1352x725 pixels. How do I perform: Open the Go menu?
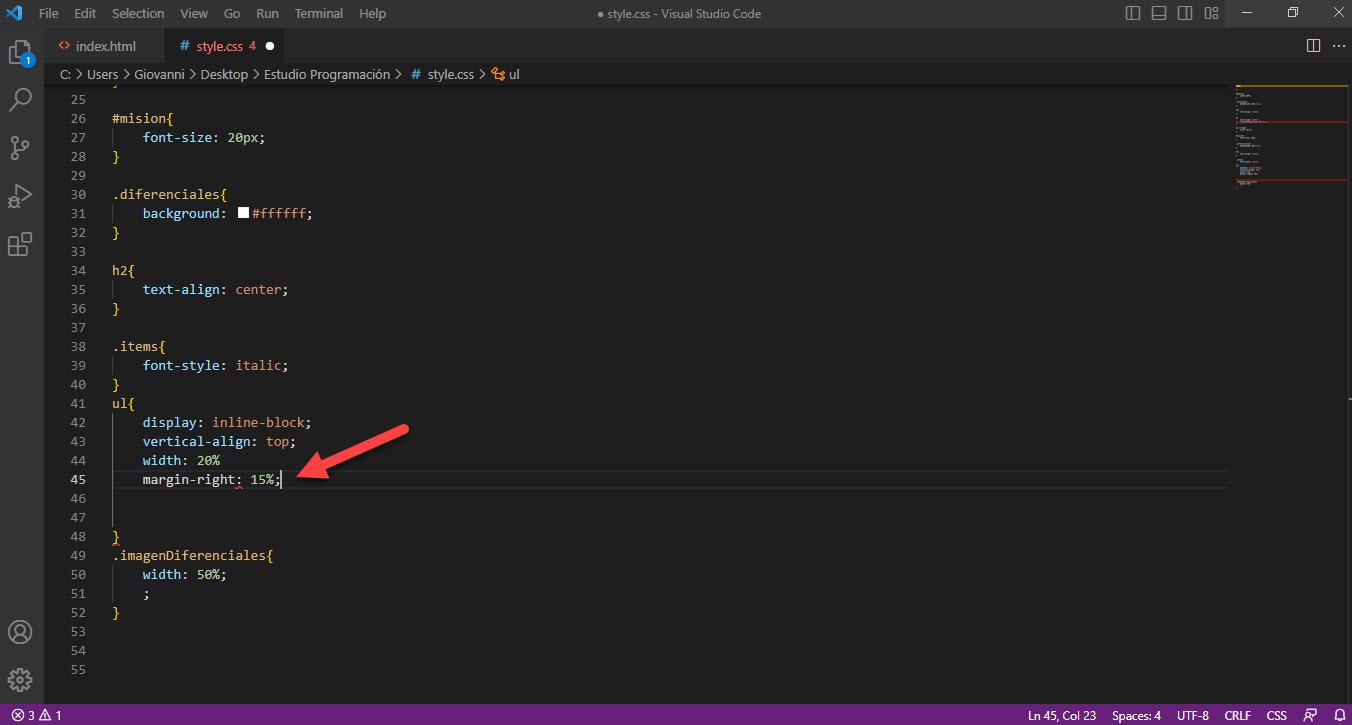(x=232, y=13)
